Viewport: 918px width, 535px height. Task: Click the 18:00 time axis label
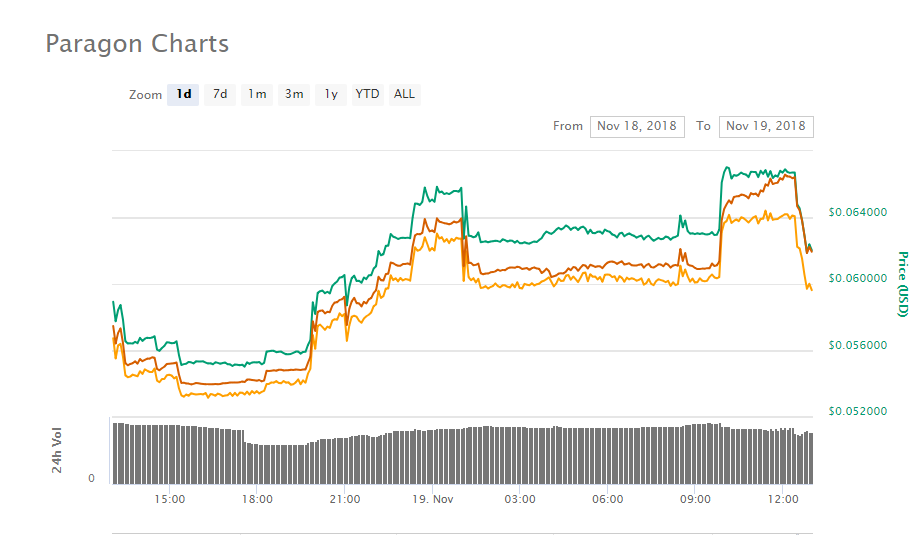258,499
